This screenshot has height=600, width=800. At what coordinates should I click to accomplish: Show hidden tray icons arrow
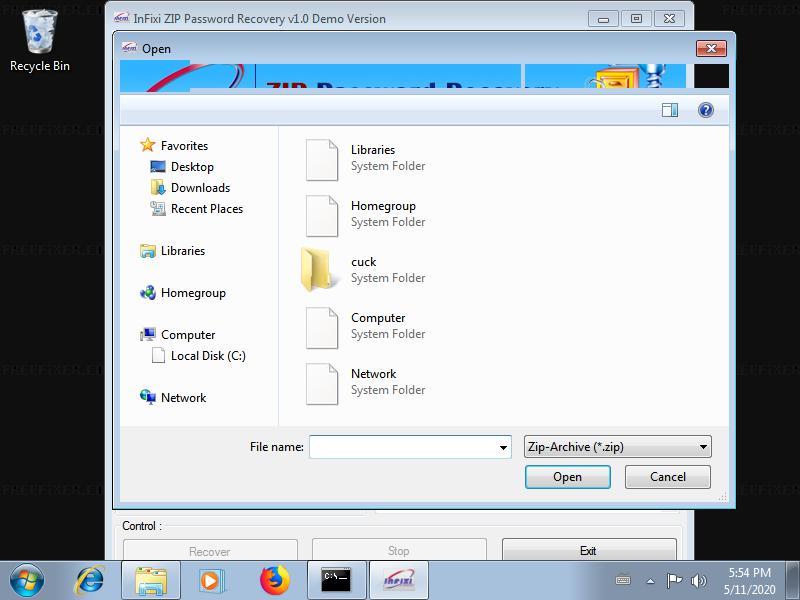click(x=651, y=581)
